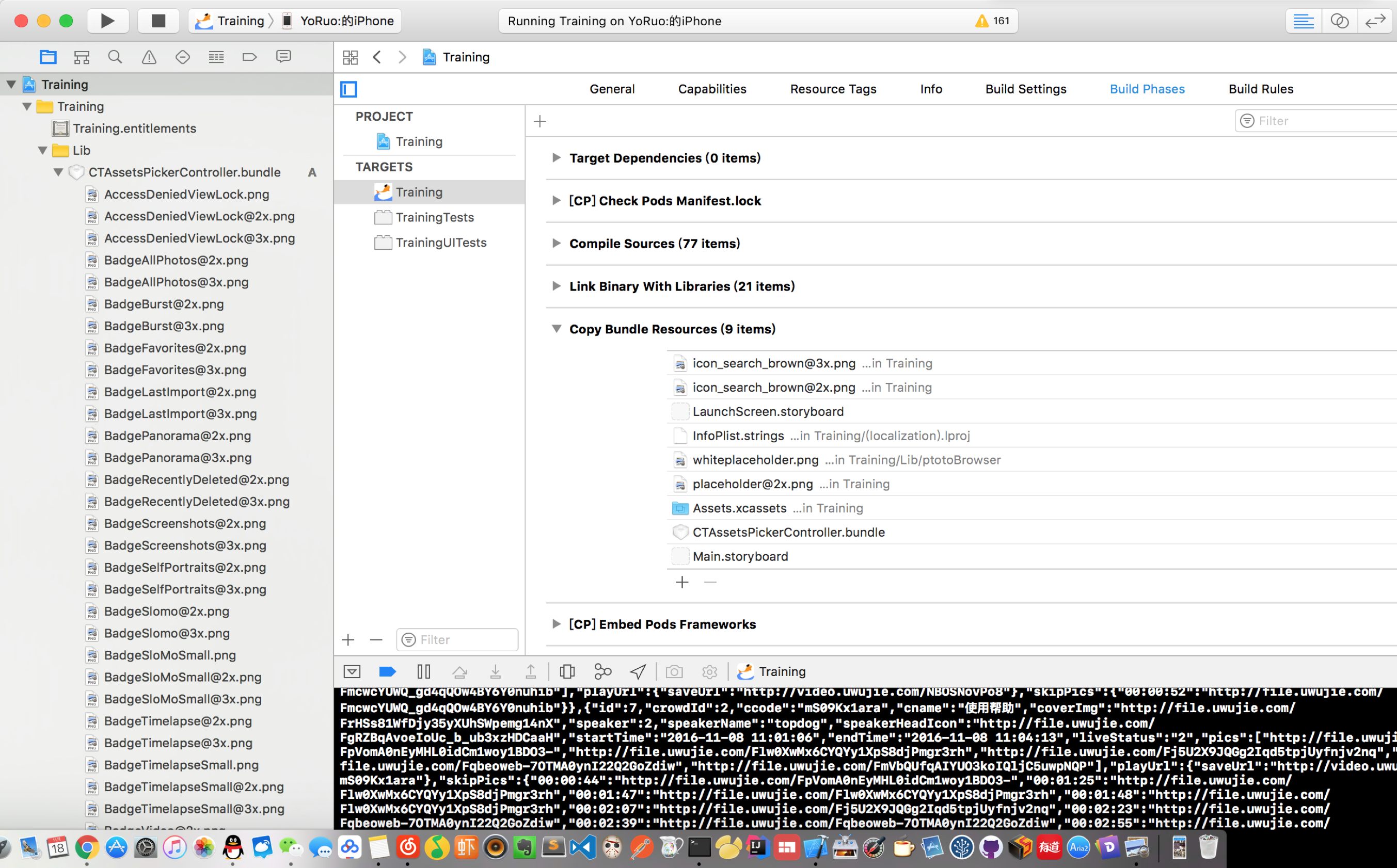Open the General tab
Viewport: 1397px width, 868px height.
(x=612, y=89)
